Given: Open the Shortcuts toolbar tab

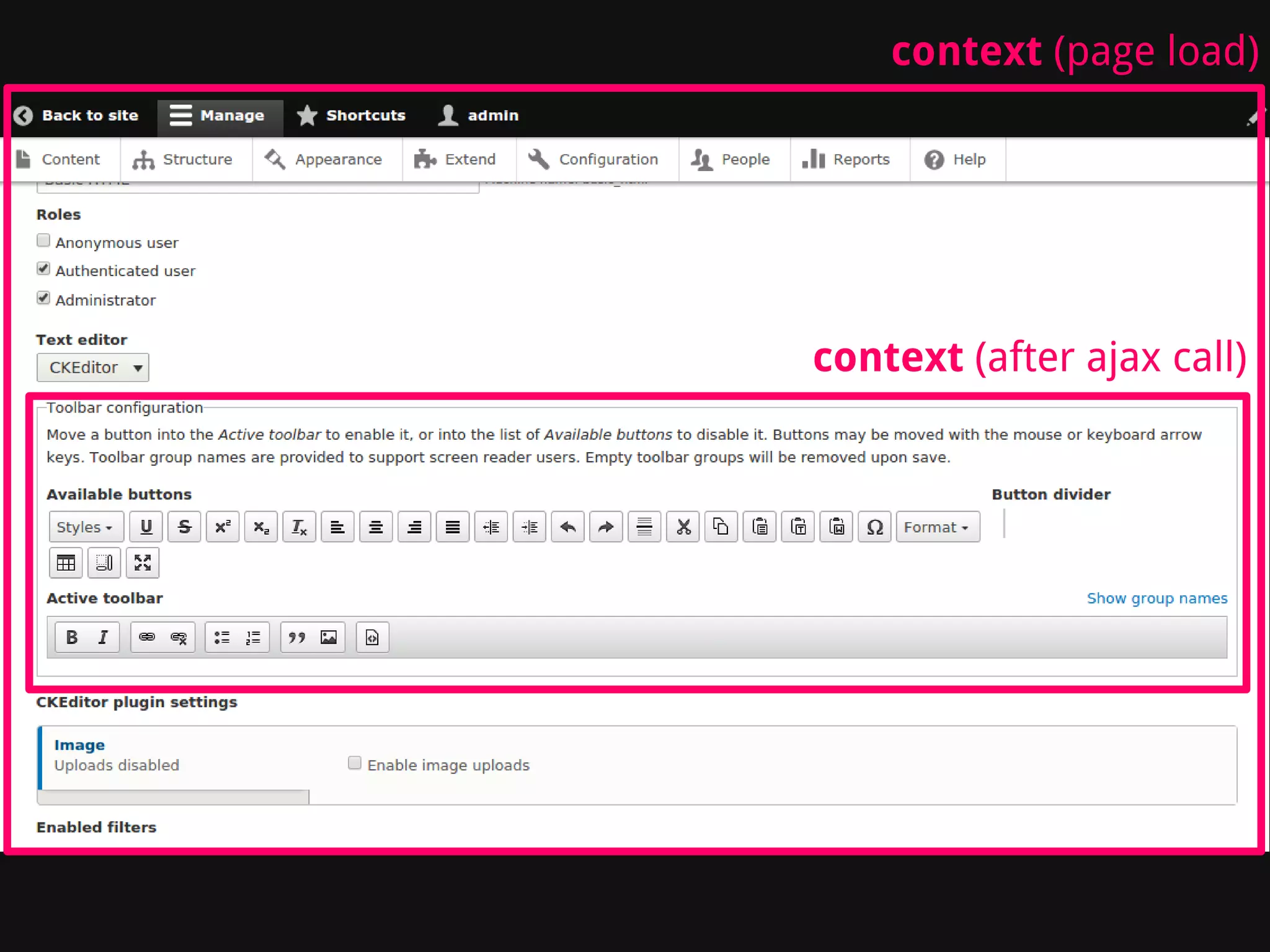Looking at the screenshot, I should 351,116.
